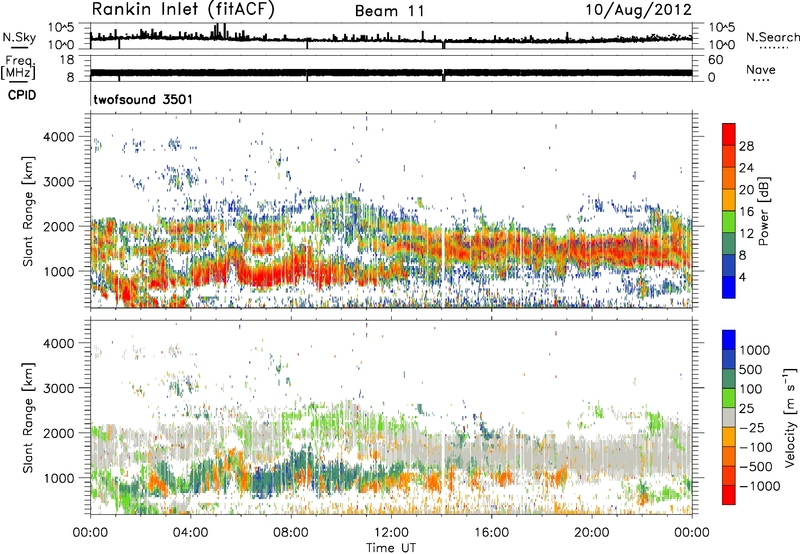Click the "-25" label on the velocity colorbar

752,428
